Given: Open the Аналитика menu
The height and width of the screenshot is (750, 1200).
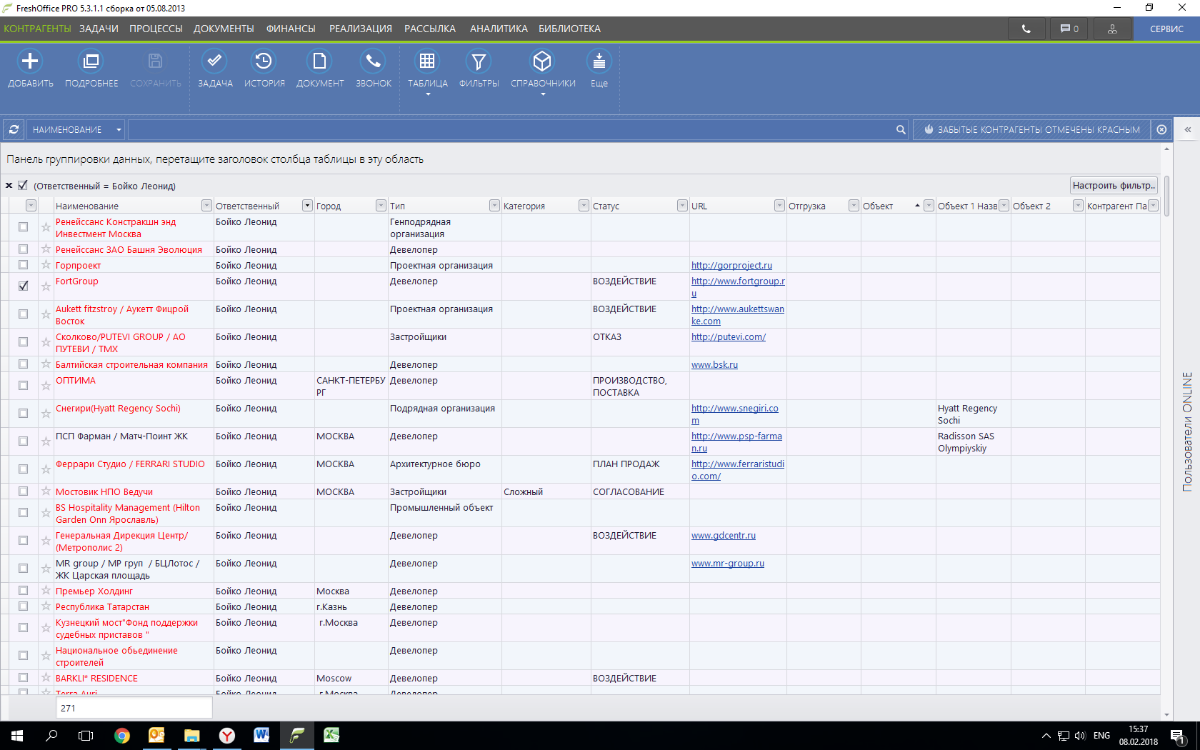Looking at the screenshot, I should [x=498, y=29].
